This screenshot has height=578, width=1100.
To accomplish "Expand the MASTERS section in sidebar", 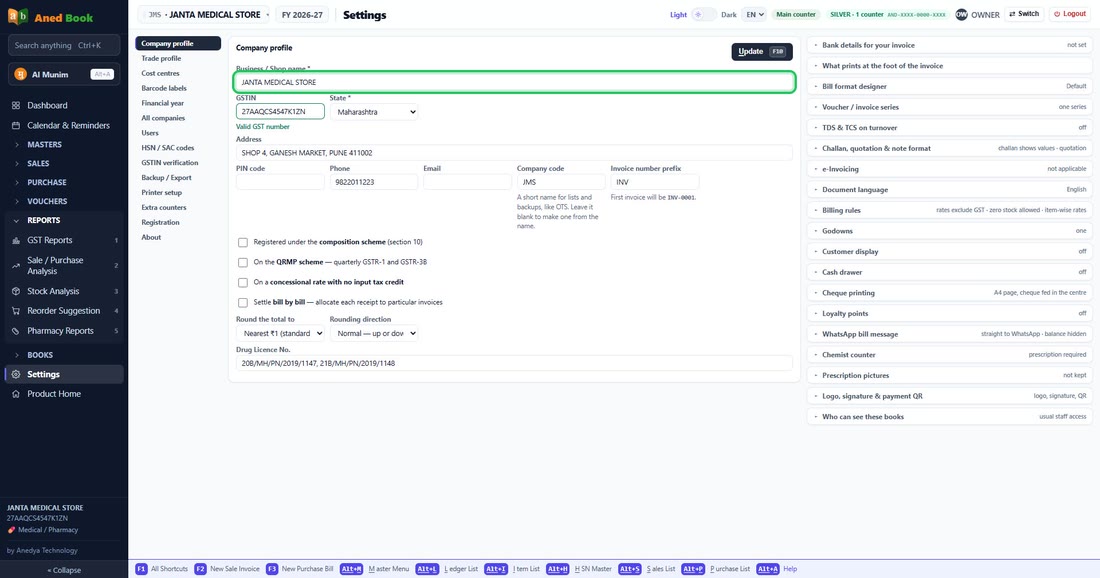I will [x=63, y=144].
